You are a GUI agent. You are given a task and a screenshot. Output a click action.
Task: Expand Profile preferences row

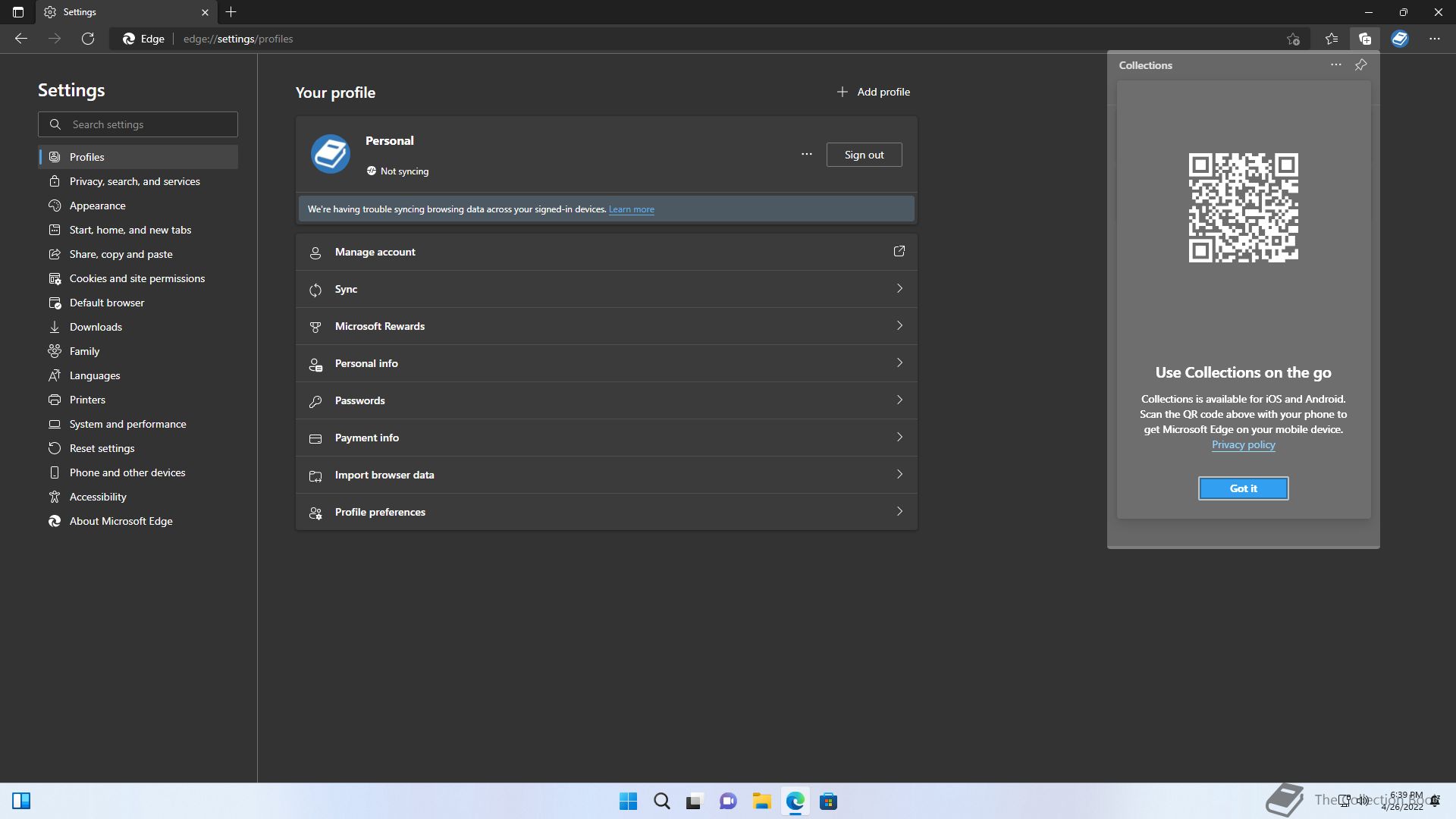click(x=607, y=512)
